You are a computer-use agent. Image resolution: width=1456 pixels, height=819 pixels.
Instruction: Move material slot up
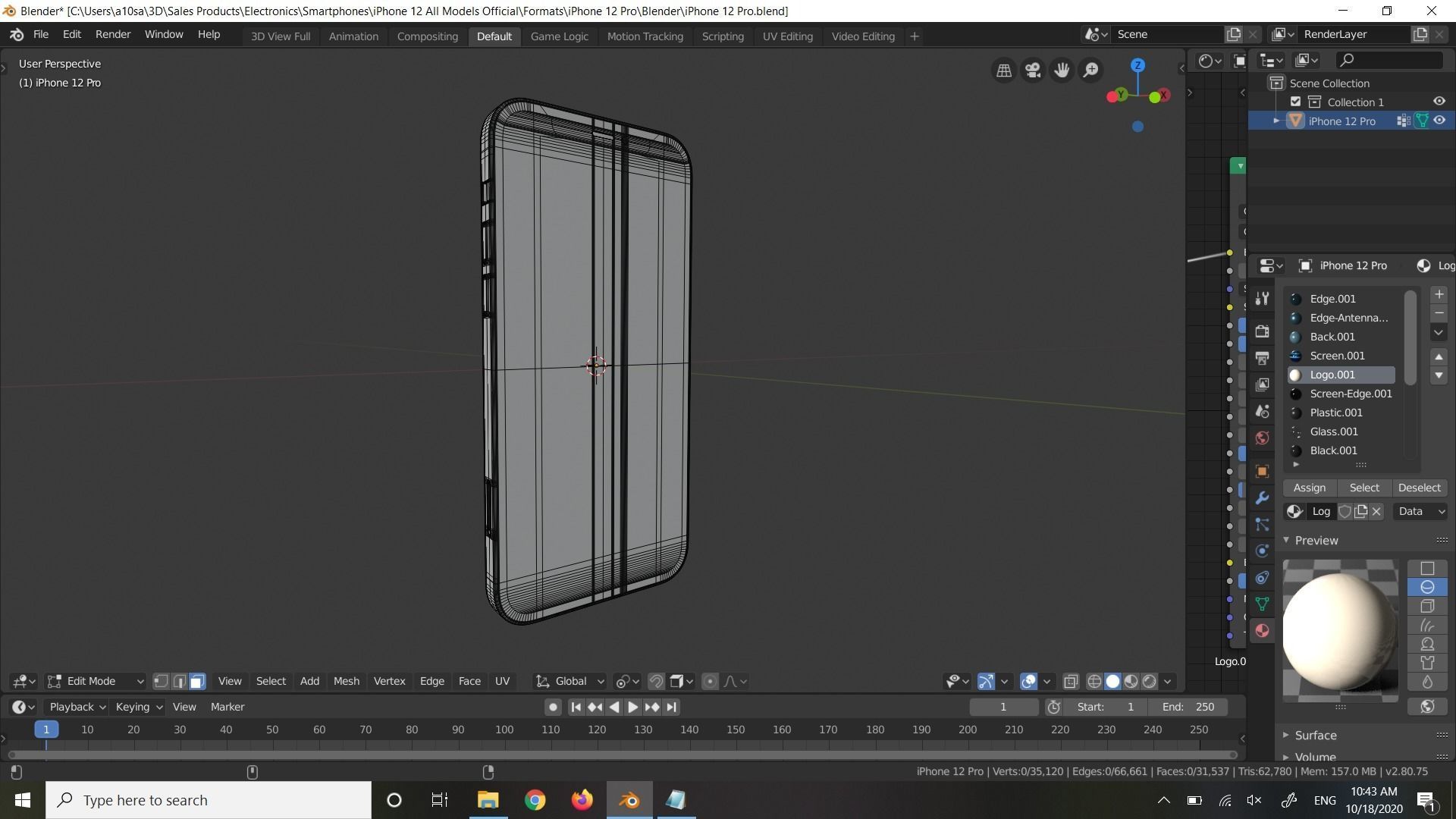[x=1439, y=356]
